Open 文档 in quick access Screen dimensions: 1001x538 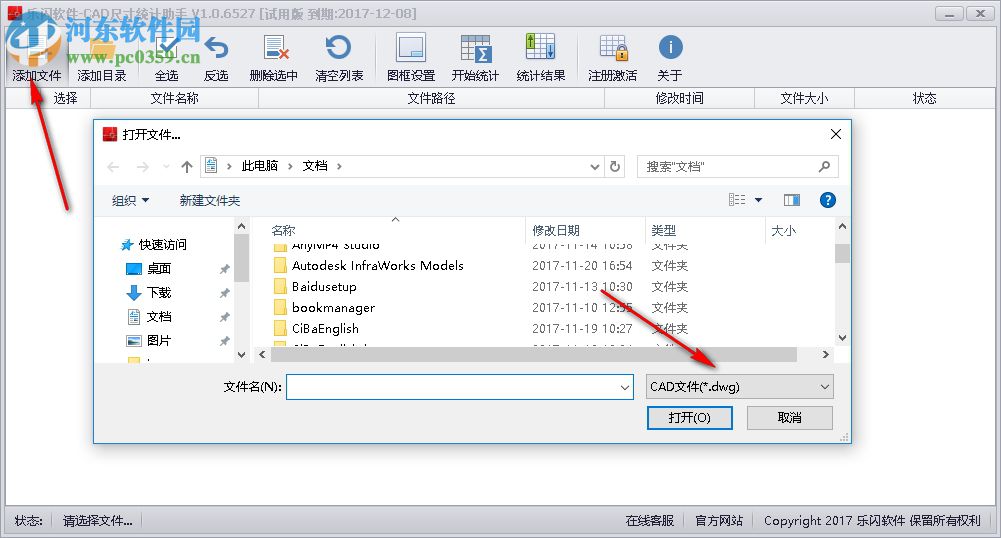pyautogui.click(x=159, y=317)
